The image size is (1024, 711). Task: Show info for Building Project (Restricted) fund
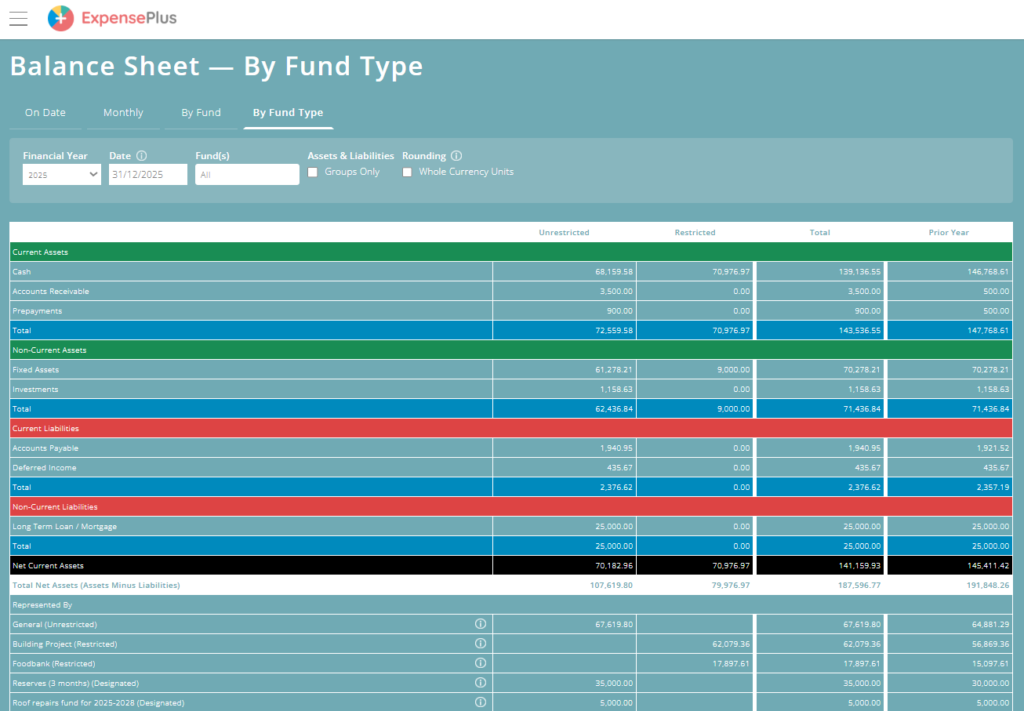pyautogui.click(x=480, y=644)
